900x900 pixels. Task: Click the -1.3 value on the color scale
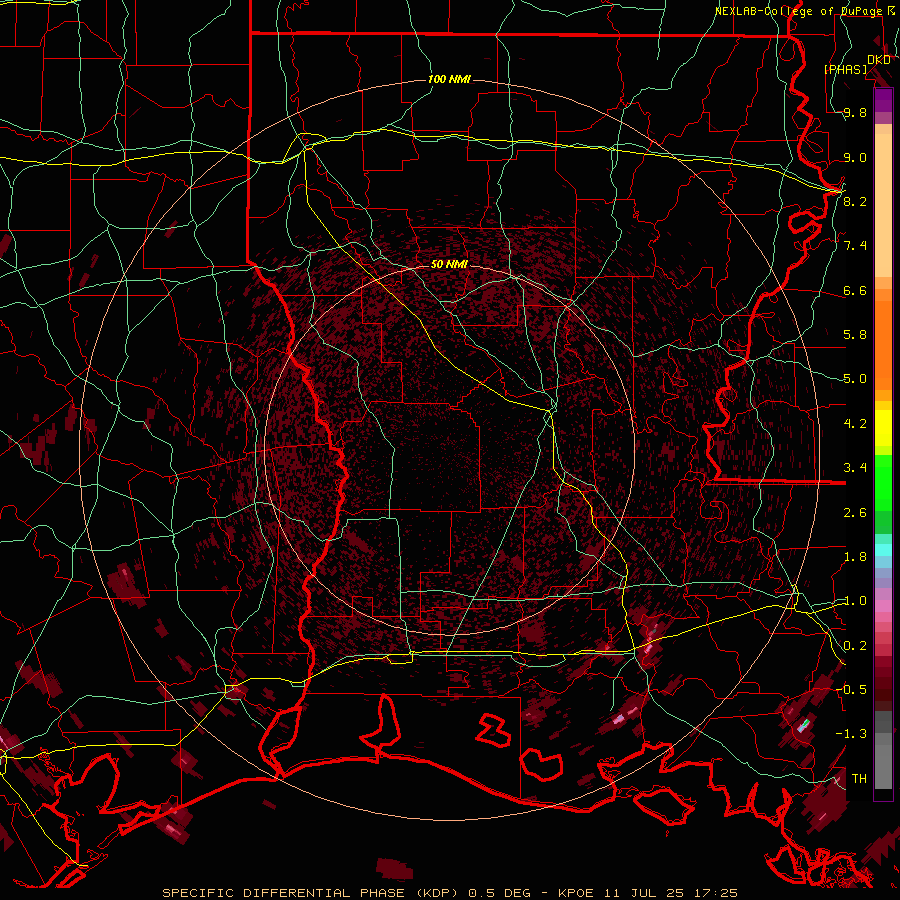[x=851, y=734]
